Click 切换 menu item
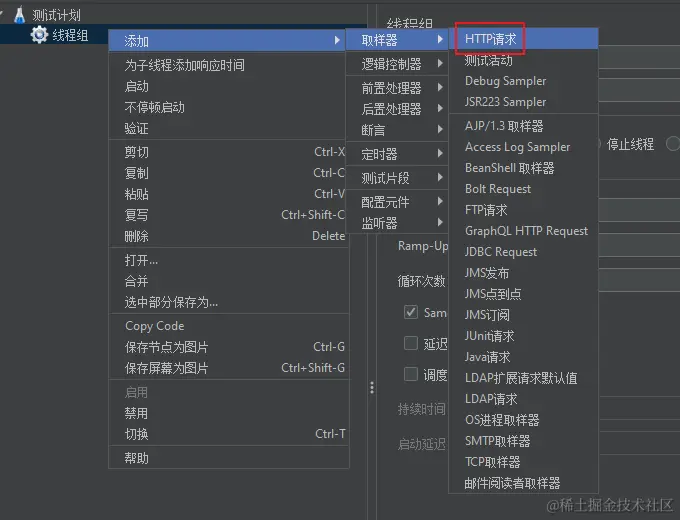Image resolution: width=680 pixels, height=520 pixels. click(x=229, y=434)
